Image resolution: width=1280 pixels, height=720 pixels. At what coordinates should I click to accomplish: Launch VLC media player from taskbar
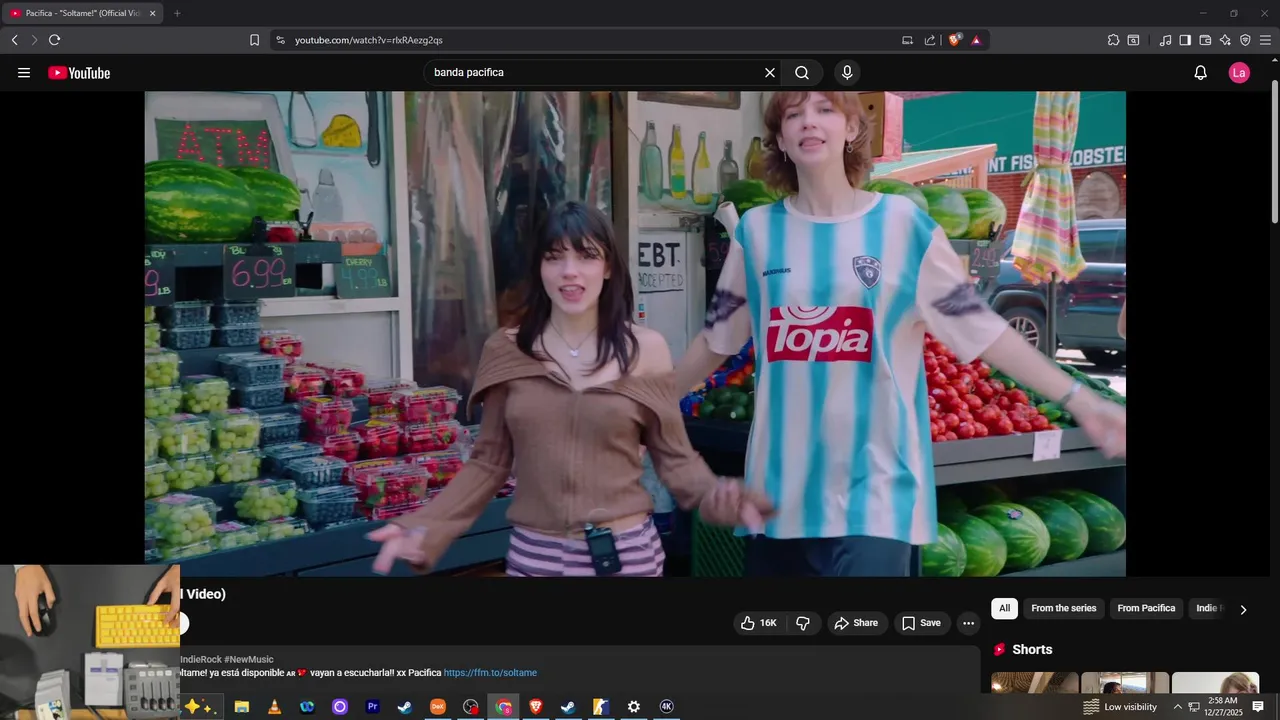click(274, 707)
